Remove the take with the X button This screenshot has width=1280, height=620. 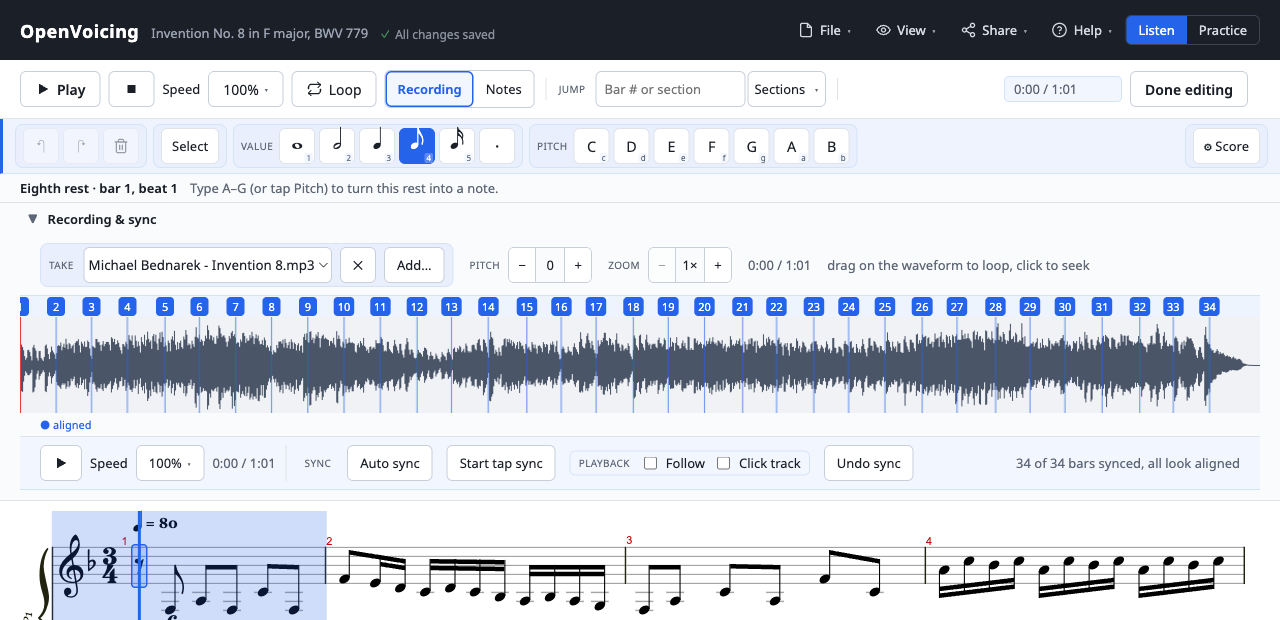(x=357, y=265)
